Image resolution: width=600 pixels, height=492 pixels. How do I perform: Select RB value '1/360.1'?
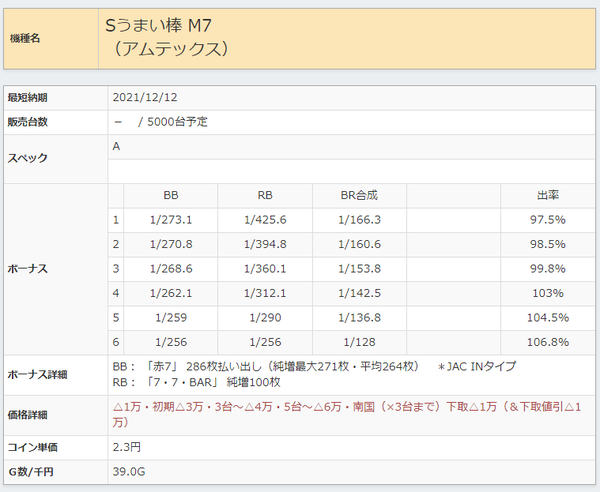(x=265, y=269)
